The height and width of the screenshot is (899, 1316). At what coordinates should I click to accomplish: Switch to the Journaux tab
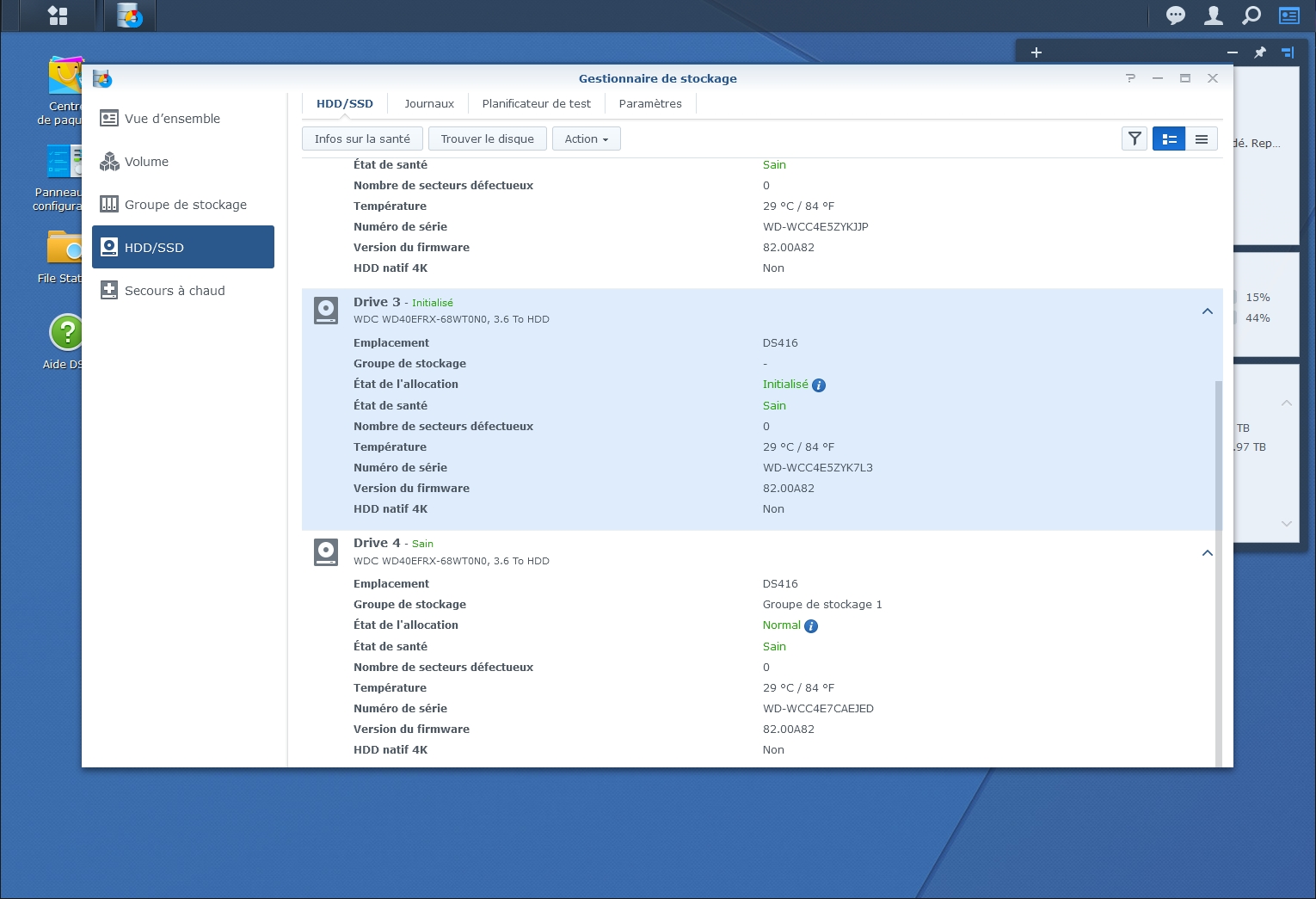click(x=428, y=103)
